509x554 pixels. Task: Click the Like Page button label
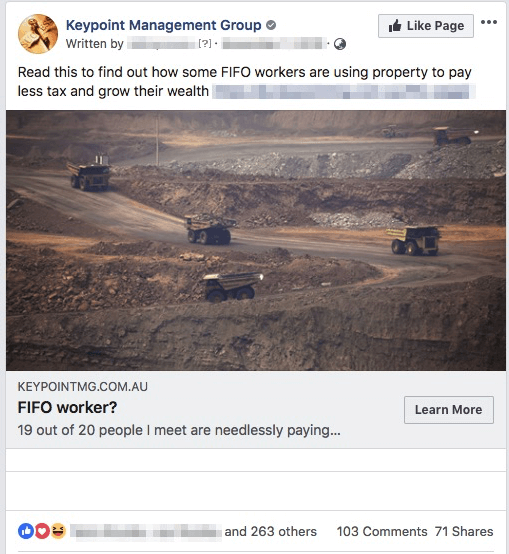435,26
